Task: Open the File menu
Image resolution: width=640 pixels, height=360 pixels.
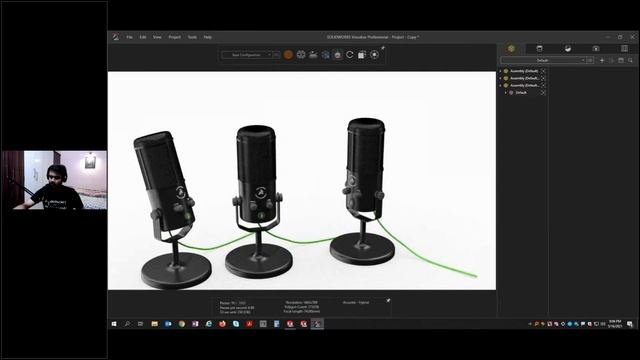Action: click(129, 37)
